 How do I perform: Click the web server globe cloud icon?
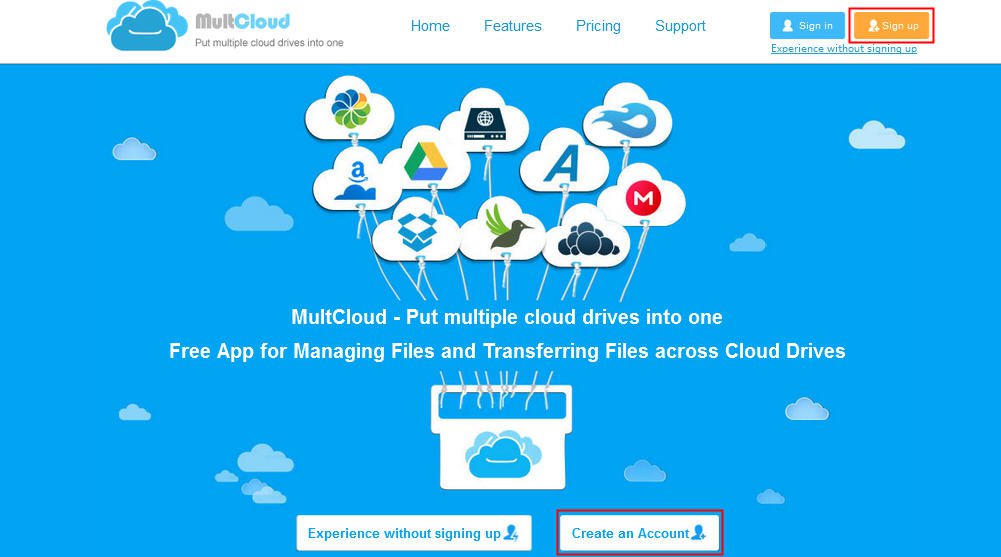coord(485,124)
